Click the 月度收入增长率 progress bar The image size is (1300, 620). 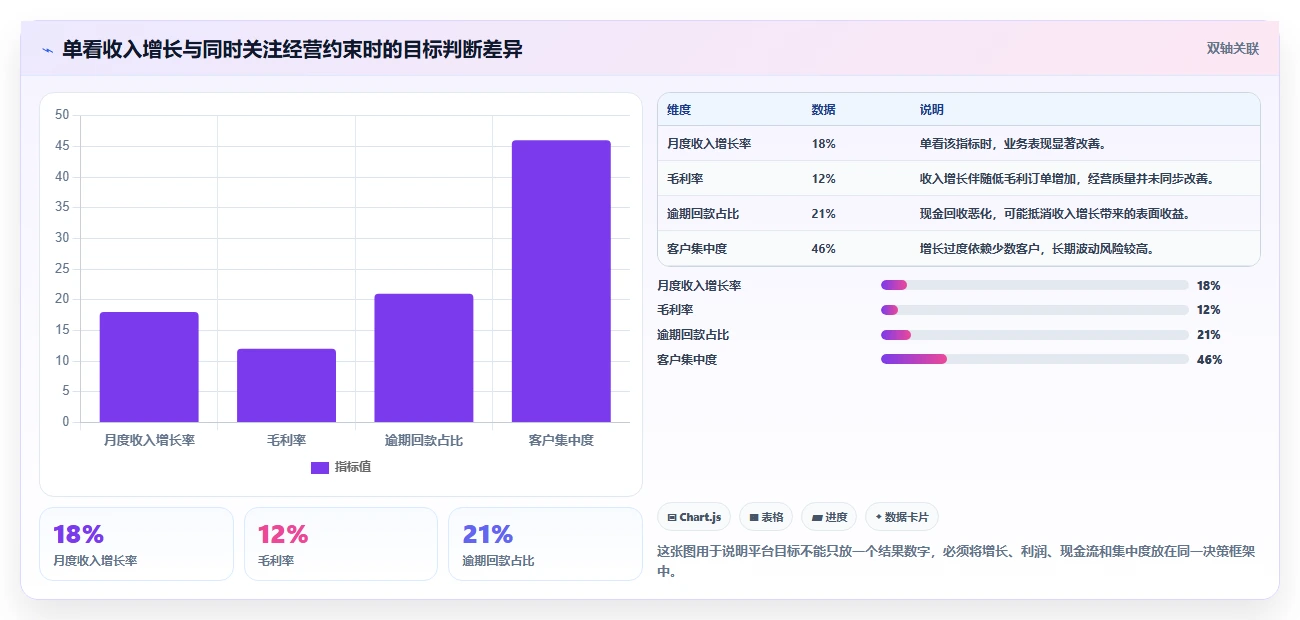[1034, 285]
